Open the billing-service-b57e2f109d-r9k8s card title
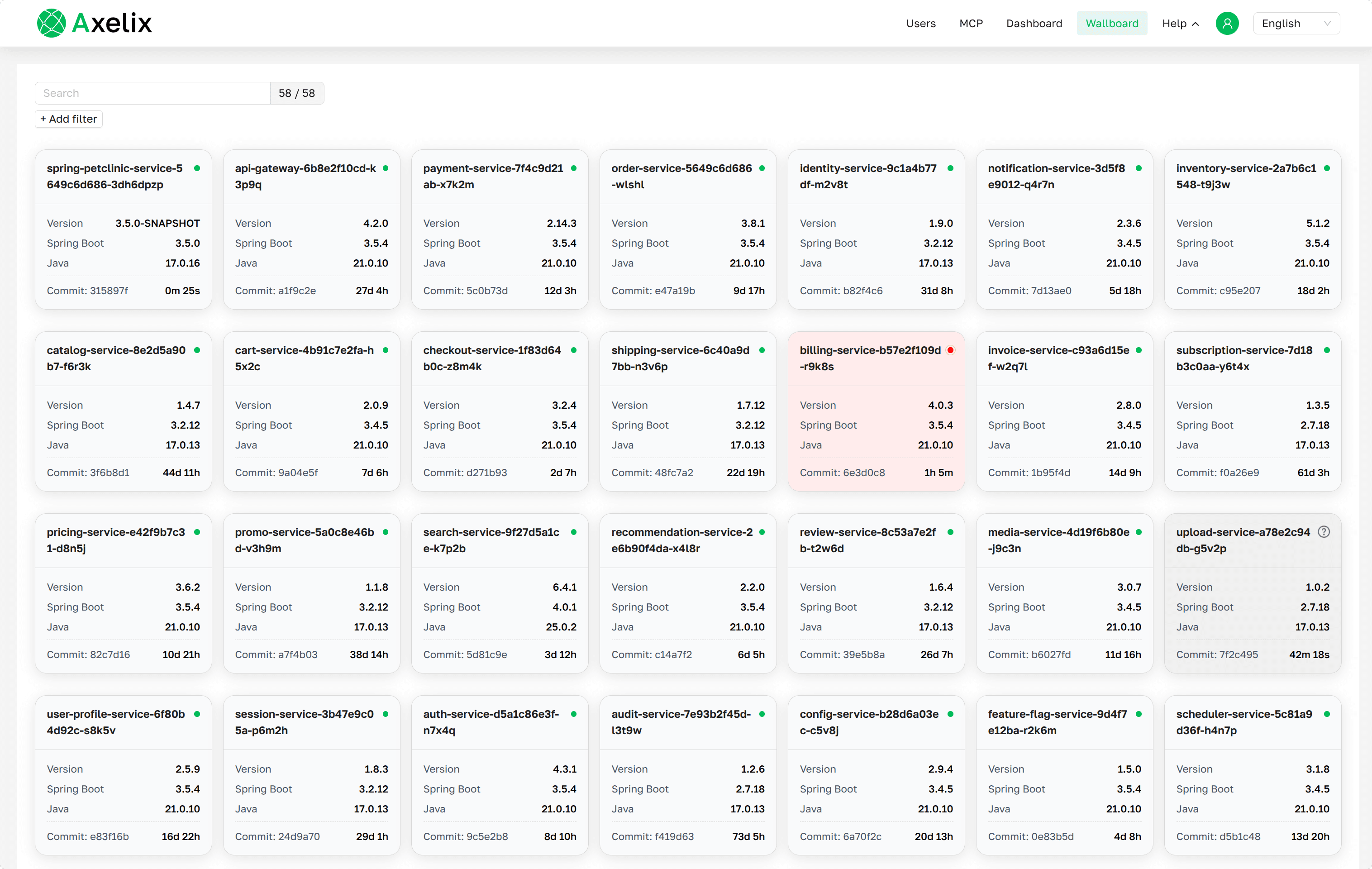This screenshot has width=1372, height=869. (870, 358)
